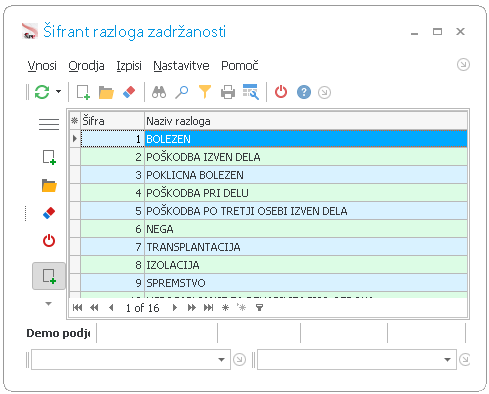489x394 pixels.
Task: Click the binoculars find icon
Action: [159, 92]
